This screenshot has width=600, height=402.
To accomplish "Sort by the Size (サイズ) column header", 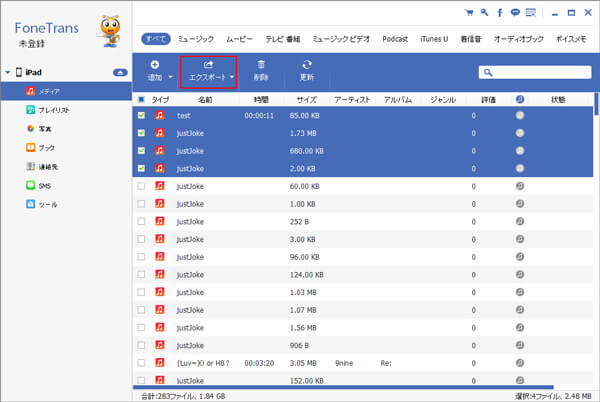I will pyautogui.click(x=307, y=100).
